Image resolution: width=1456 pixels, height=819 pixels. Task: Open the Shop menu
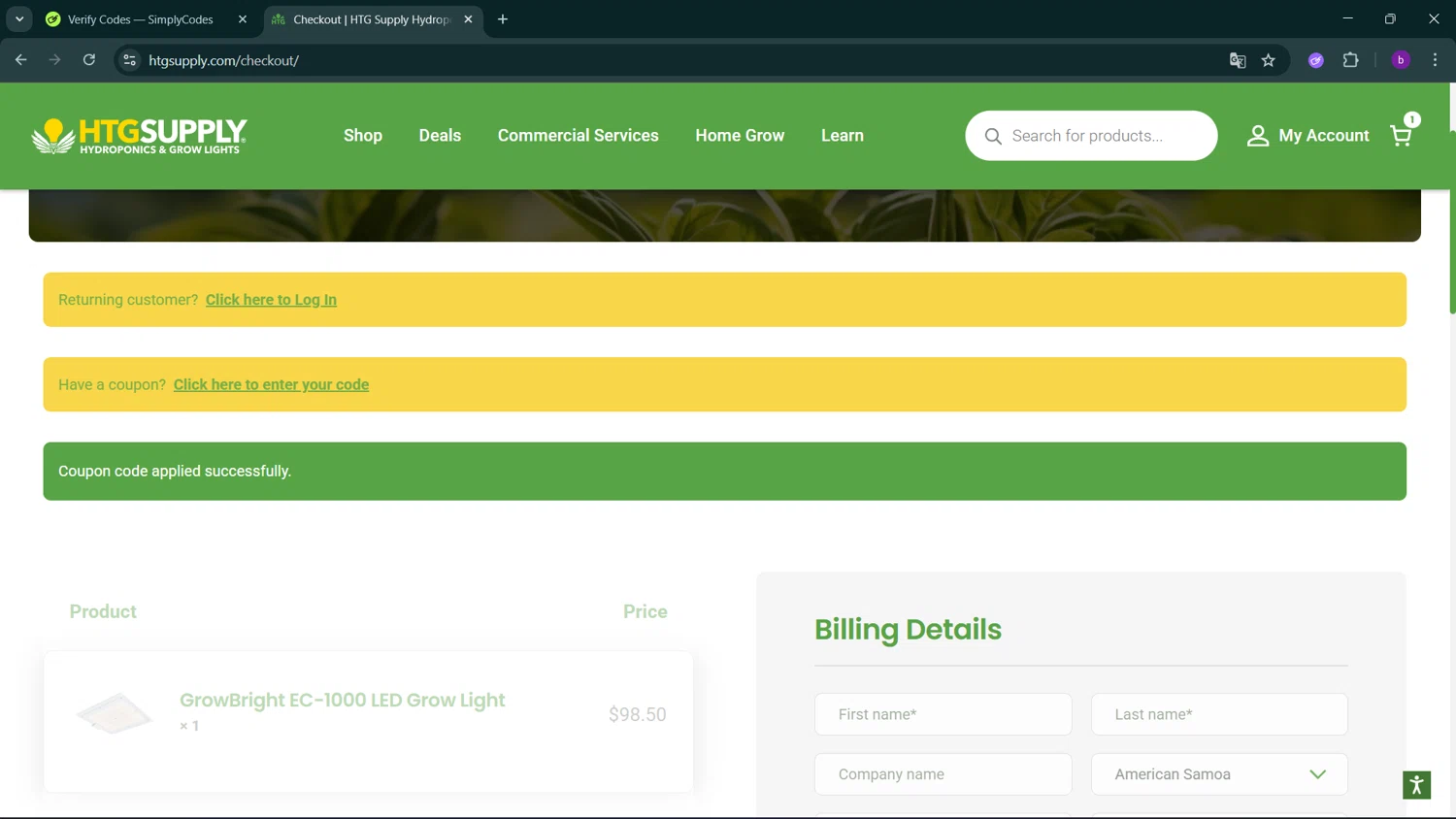(363, 136)
